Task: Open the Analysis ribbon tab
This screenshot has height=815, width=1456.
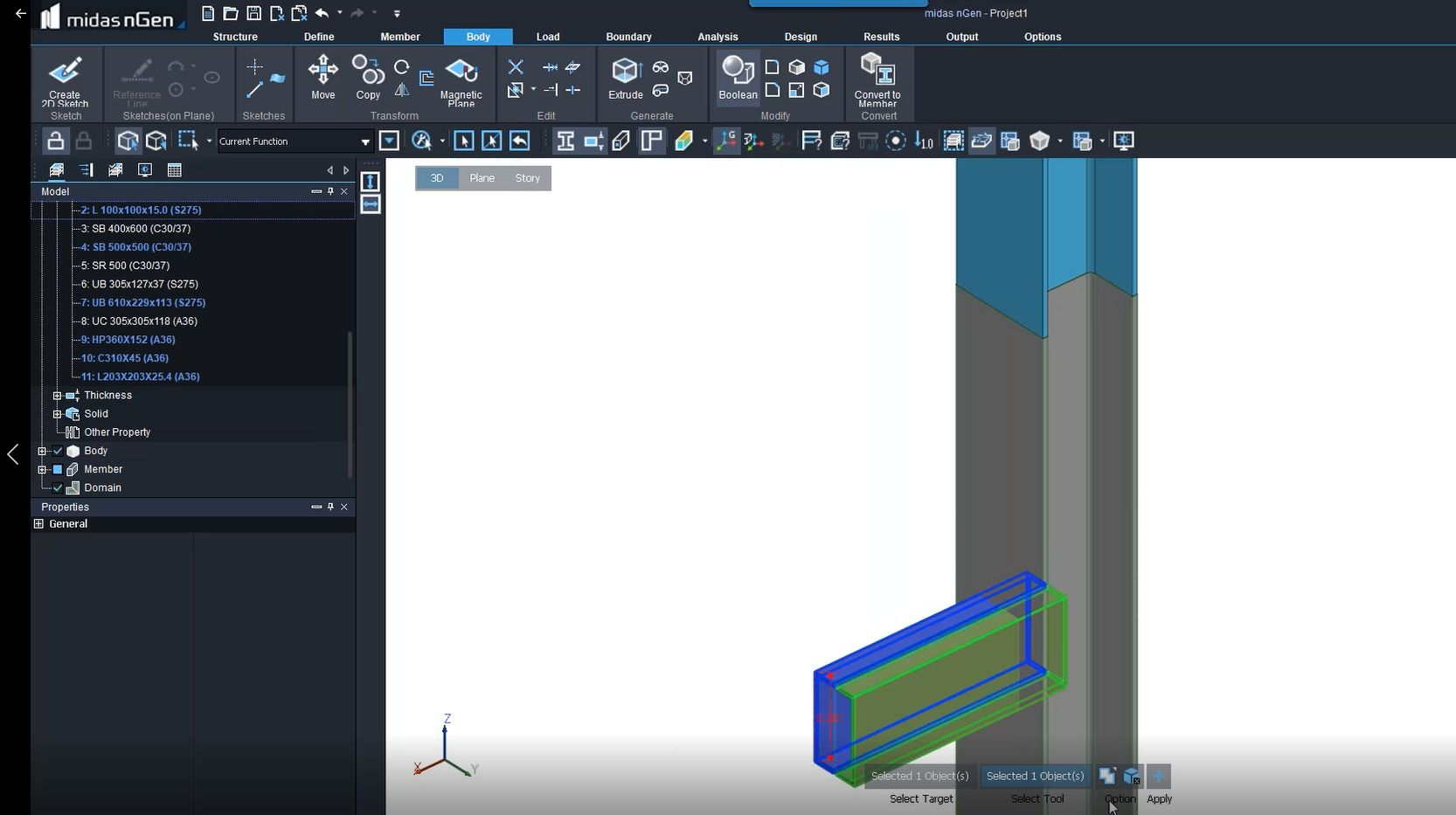Action: tap(718, 37)
